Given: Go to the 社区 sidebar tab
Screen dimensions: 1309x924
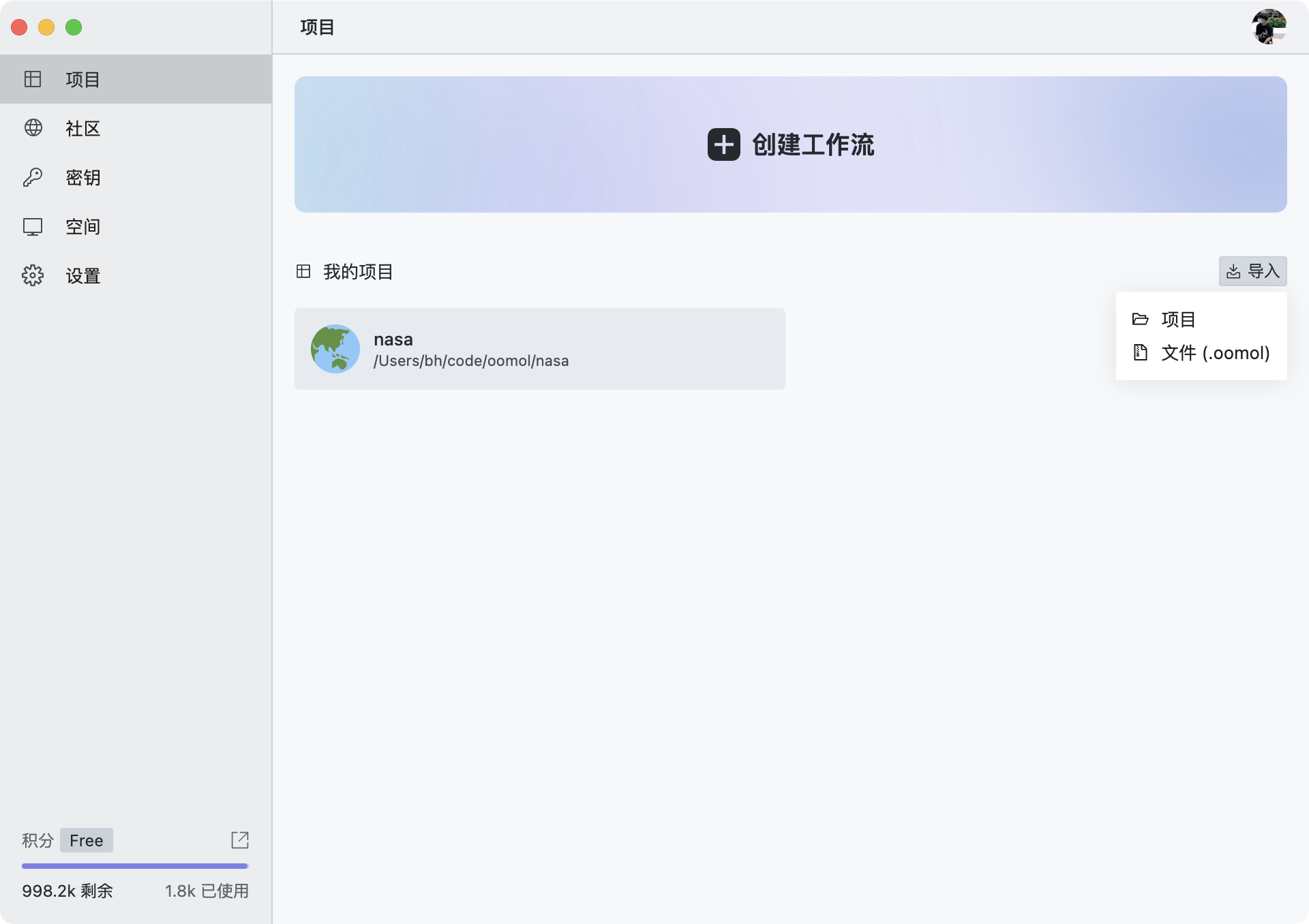Looking at the screenshot, I should point(83,128).
